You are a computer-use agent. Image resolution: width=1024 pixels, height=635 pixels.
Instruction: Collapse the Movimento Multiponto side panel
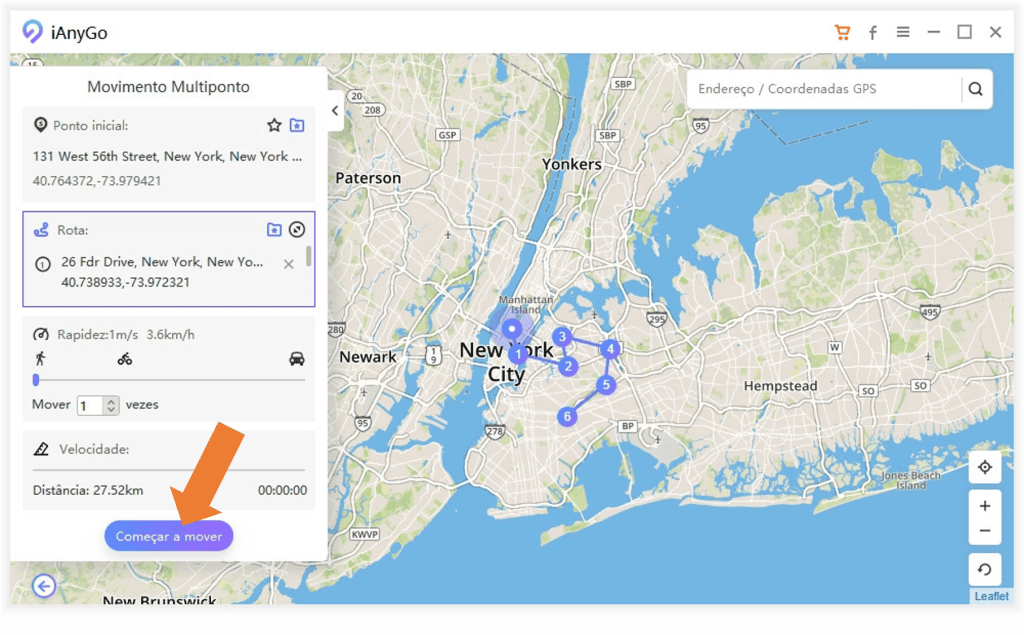[335, 110]
